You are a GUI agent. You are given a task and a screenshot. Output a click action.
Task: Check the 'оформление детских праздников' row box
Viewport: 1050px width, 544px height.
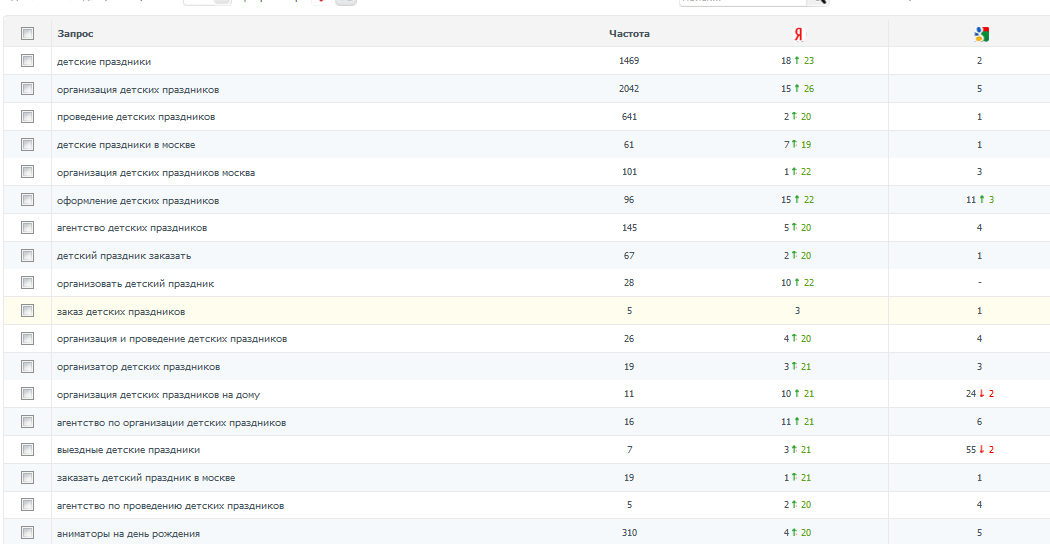point(28,200)
